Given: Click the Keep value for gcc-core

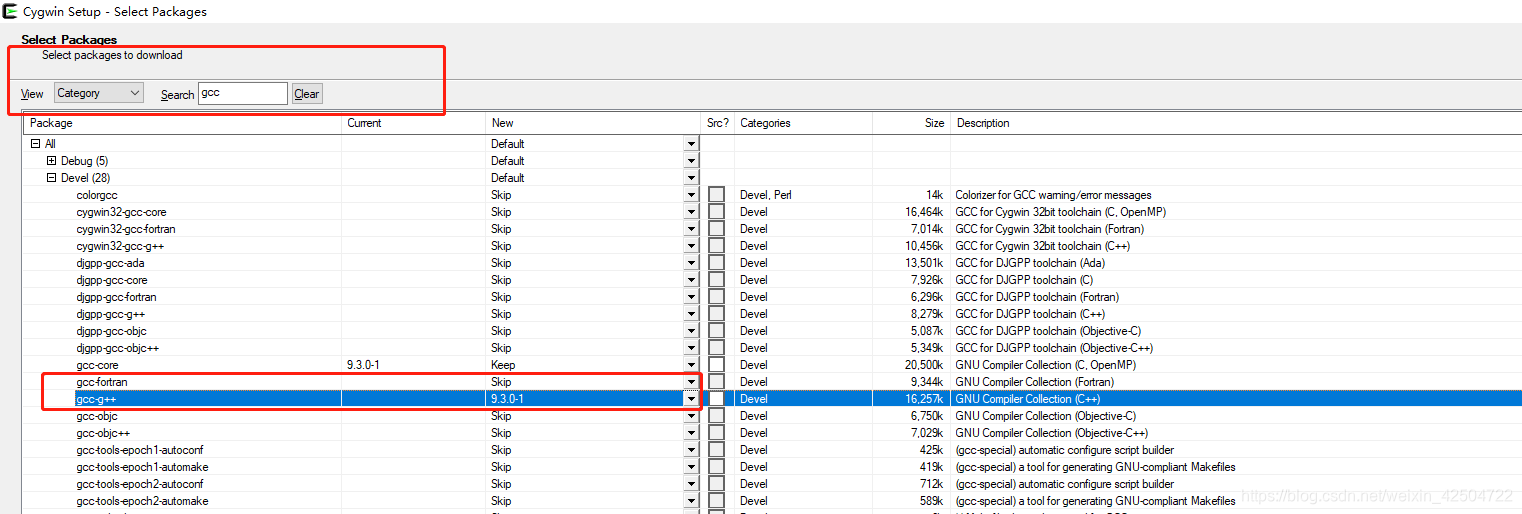Looking at the screenshot, I should click(503, 365).
